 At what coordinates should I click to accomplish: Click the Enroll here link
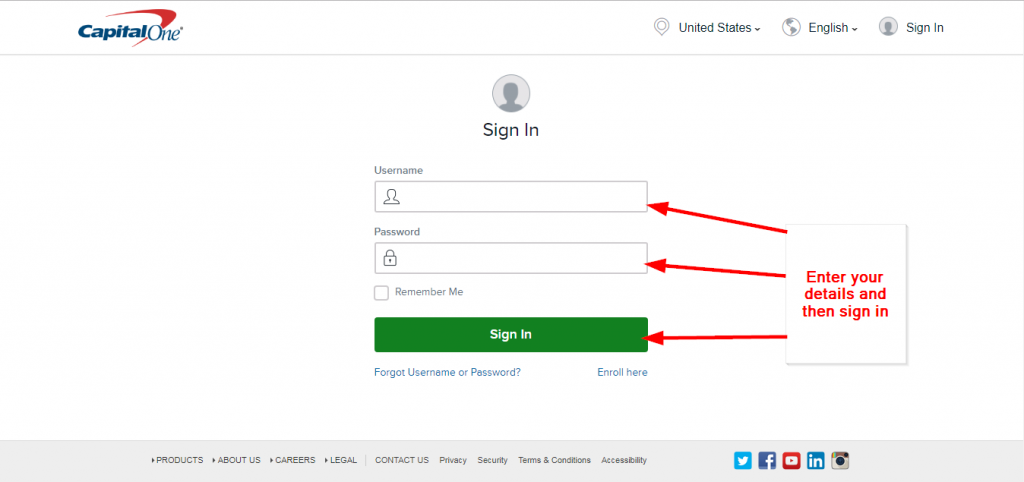tap(622, 372)
